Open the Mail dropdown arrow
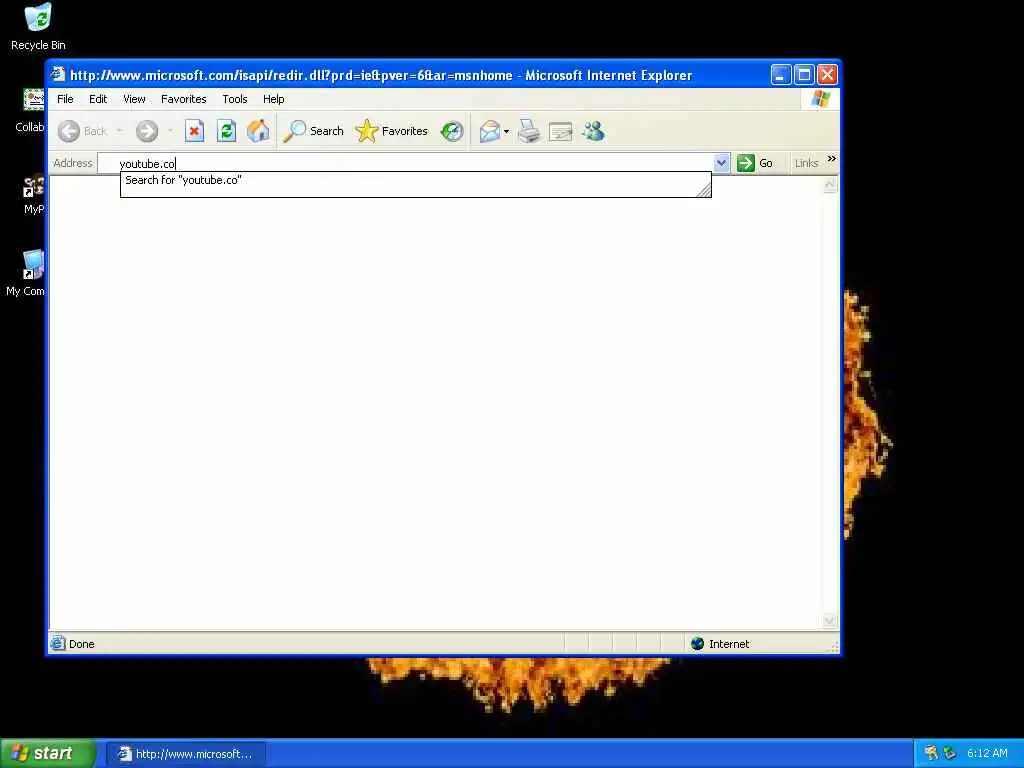The width and height of the screenshot is (1024, 768). [x=506, y=131]
